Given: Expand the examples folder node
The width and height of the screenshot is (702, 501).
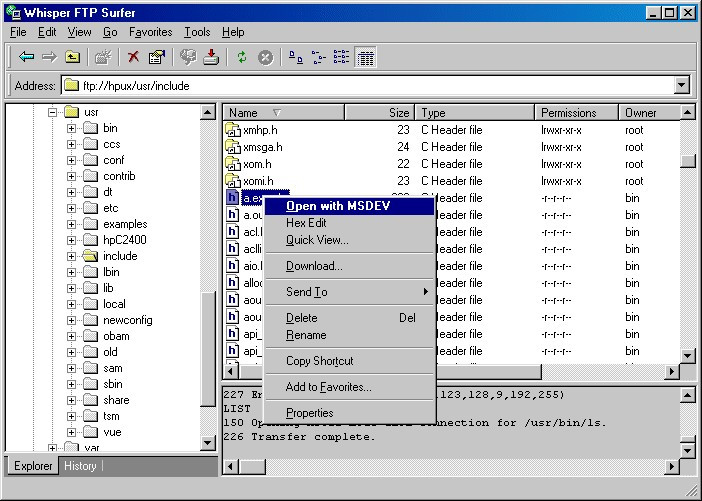Looking at the screenshot, I should tap(71, 224).
